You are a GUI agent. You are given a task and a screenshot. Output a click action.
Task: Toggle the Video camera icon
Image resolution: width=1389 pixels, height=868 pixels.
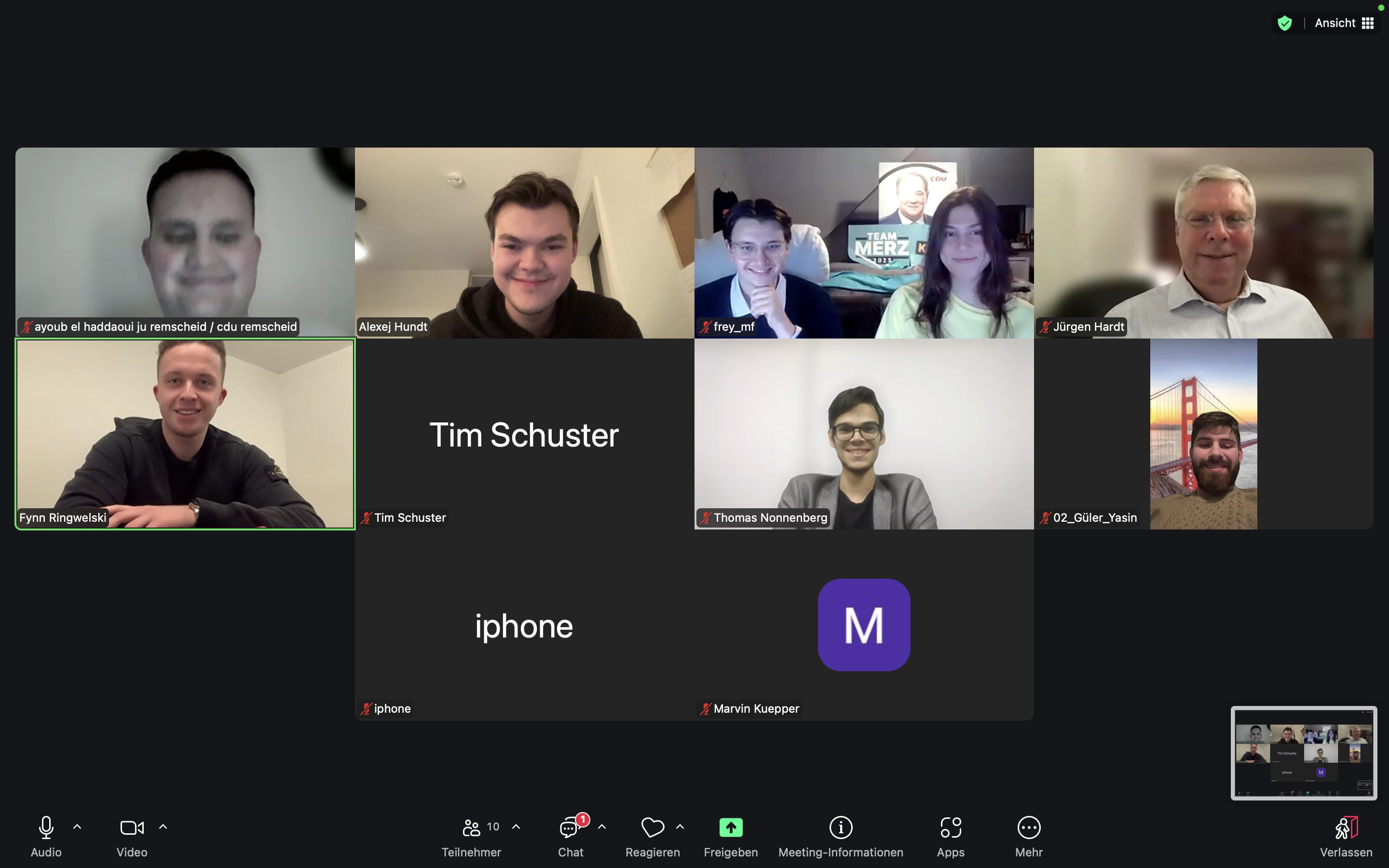coord(132,827)
